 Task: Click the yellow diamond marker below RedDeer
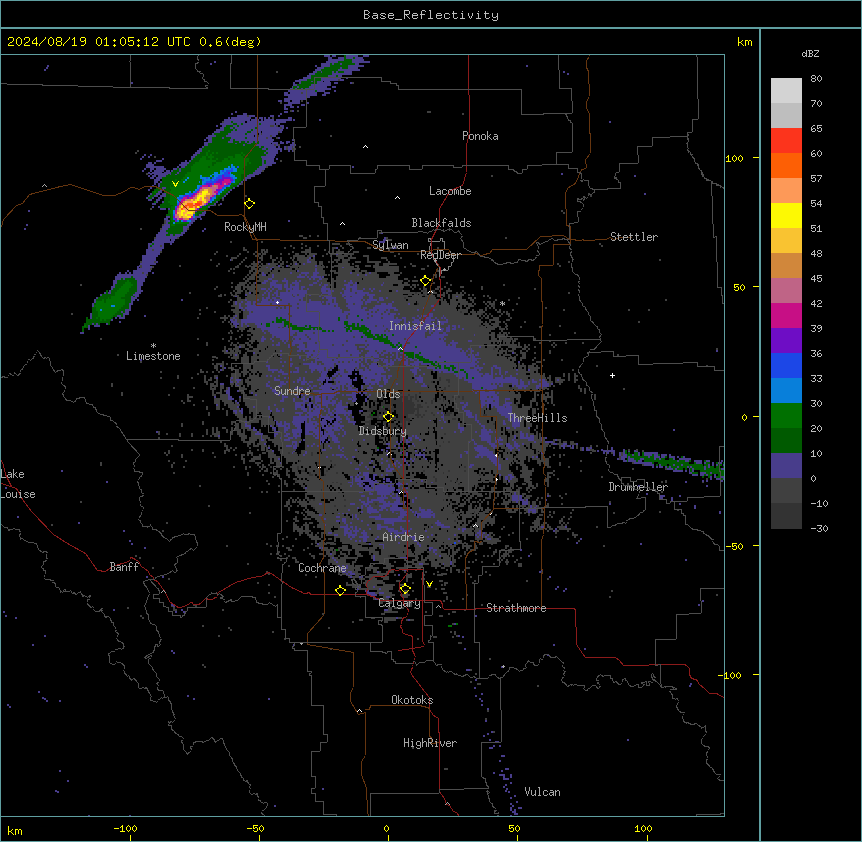pos(426,281)
